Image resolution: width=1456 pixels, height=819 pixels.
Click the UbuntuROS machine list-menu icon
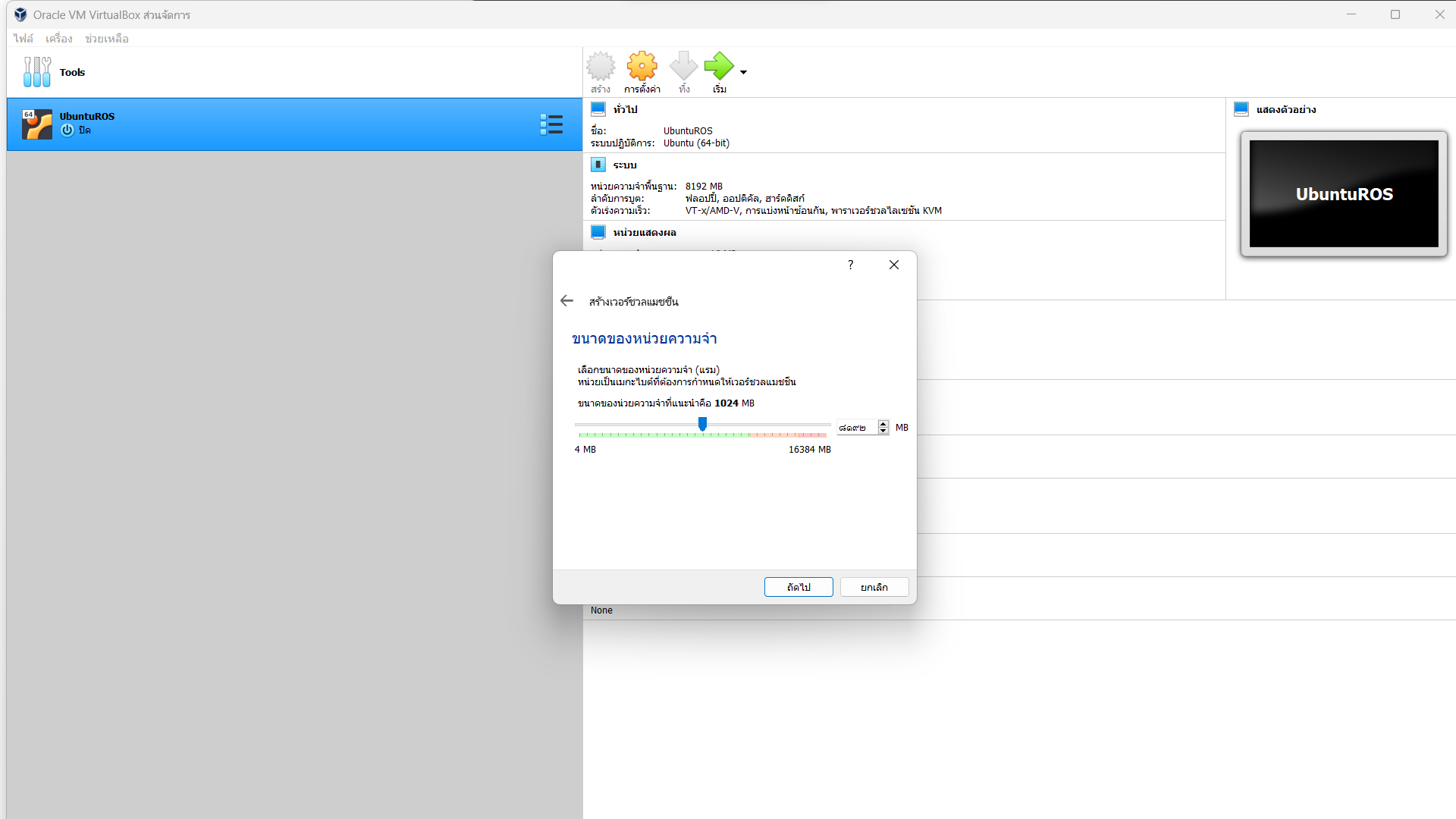pos(551,124)
